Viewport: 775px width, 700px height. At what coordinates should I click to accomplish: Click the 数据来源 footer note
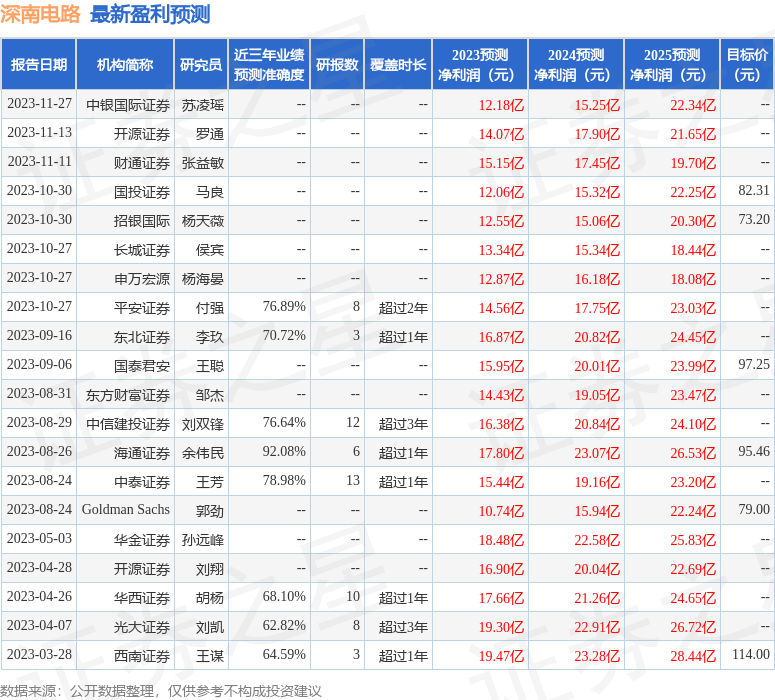click(161, 691)
